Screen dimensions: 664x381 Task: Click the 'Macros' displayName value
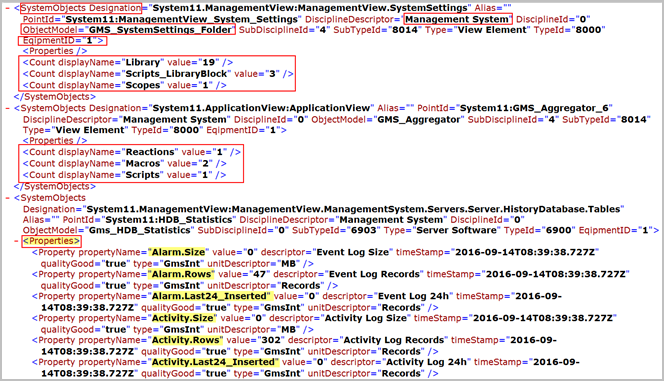pyautogui.click(x=143, y=164)
